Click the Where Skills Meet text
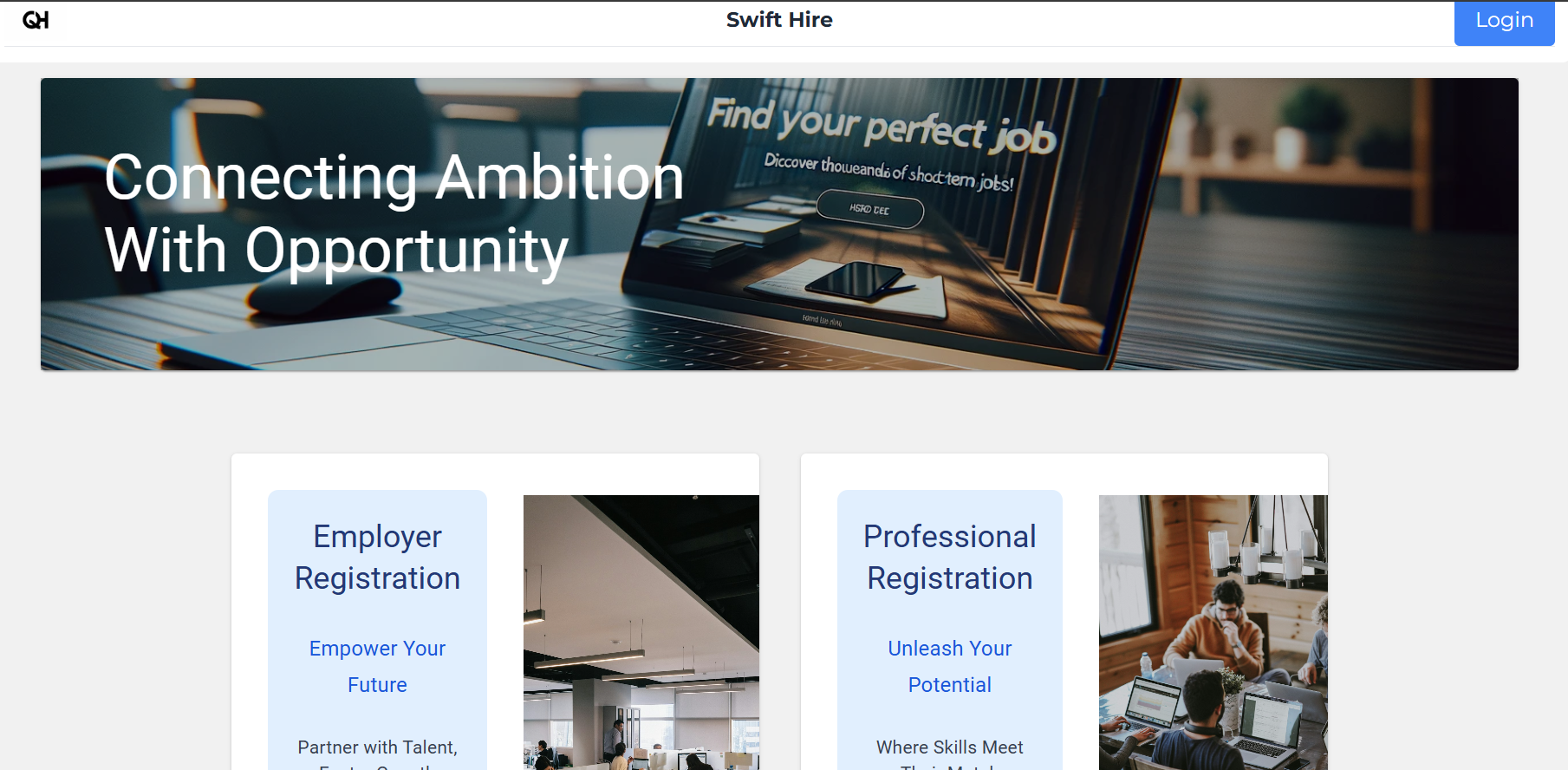 coord(949,747)
